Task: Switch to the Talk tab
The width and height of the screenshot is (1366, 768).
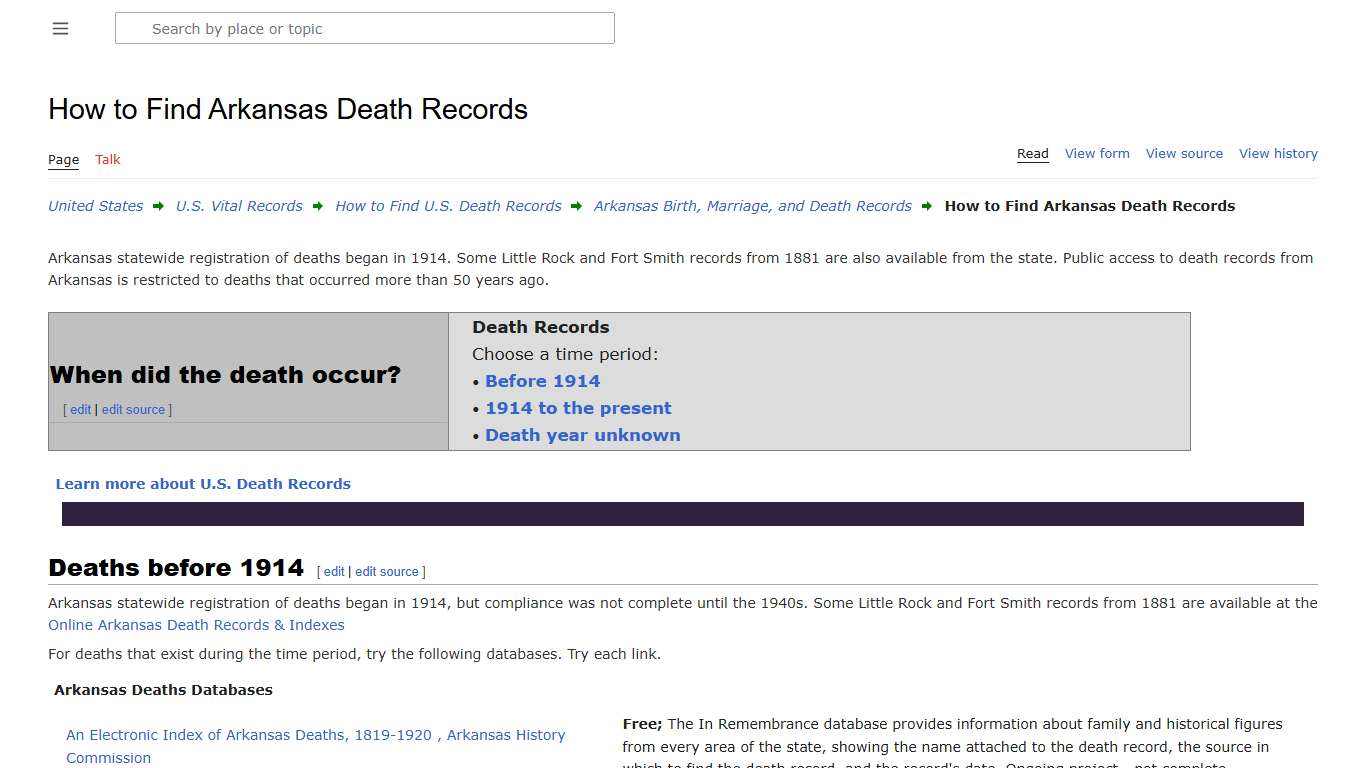Action: (107, 159)
